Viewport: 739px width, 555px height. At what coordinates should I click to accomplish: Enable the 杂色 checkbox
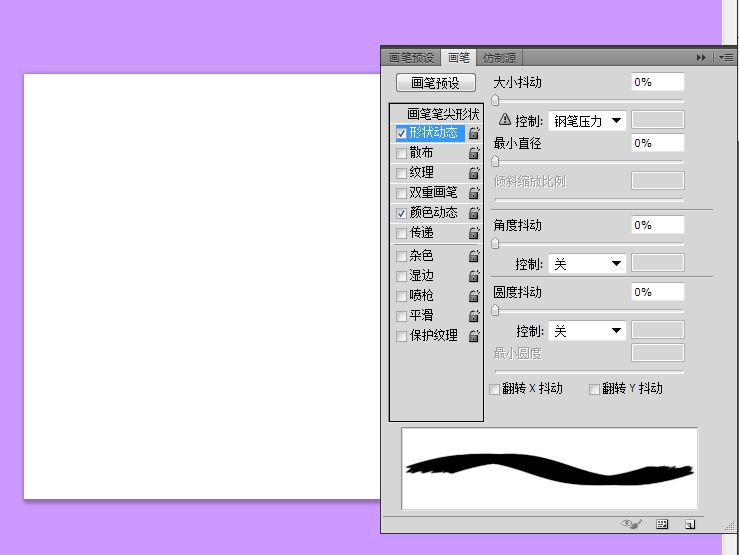(402, 256)
